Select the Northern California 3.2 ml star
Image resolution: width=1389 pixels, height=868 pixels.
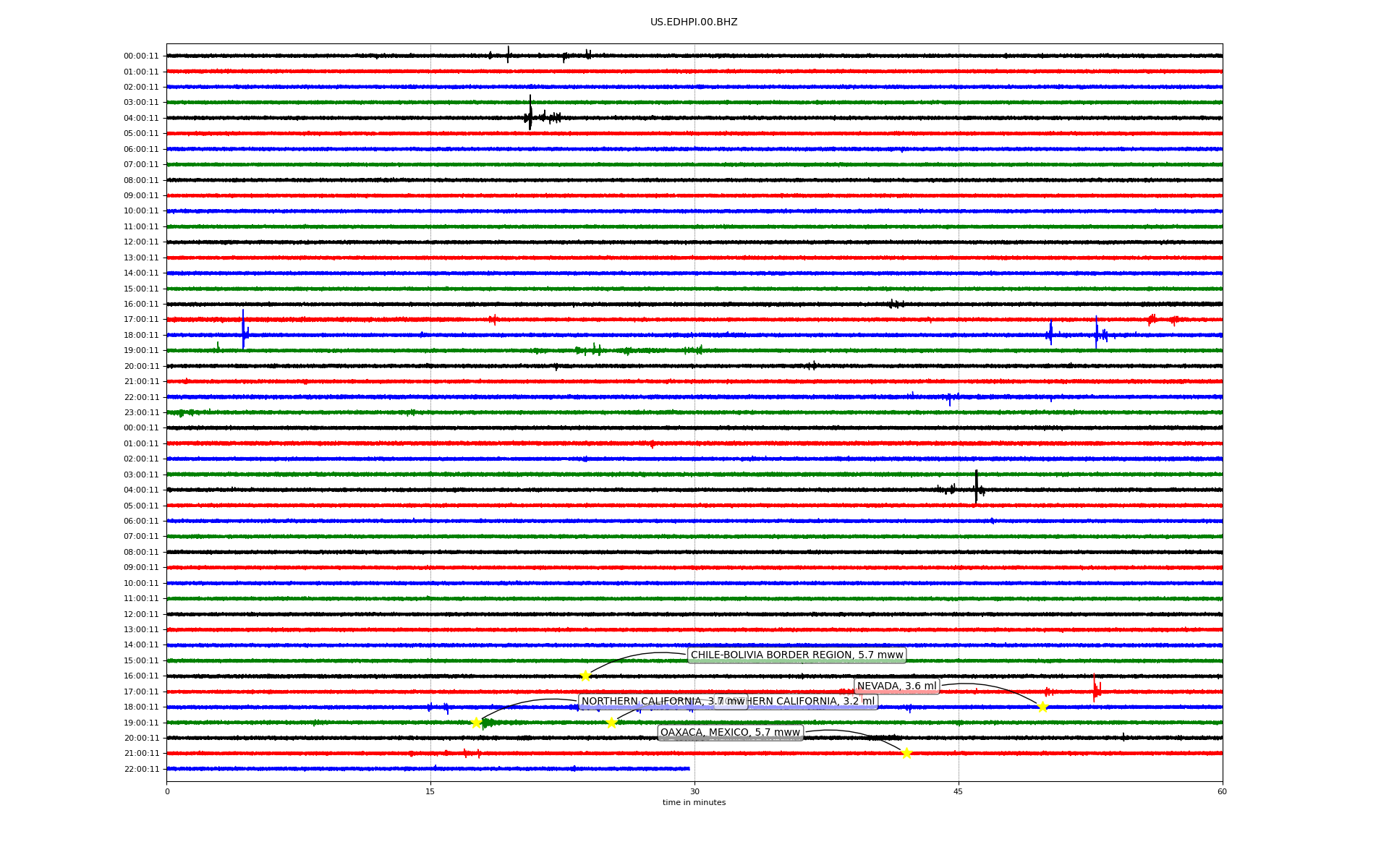(611, 723)
